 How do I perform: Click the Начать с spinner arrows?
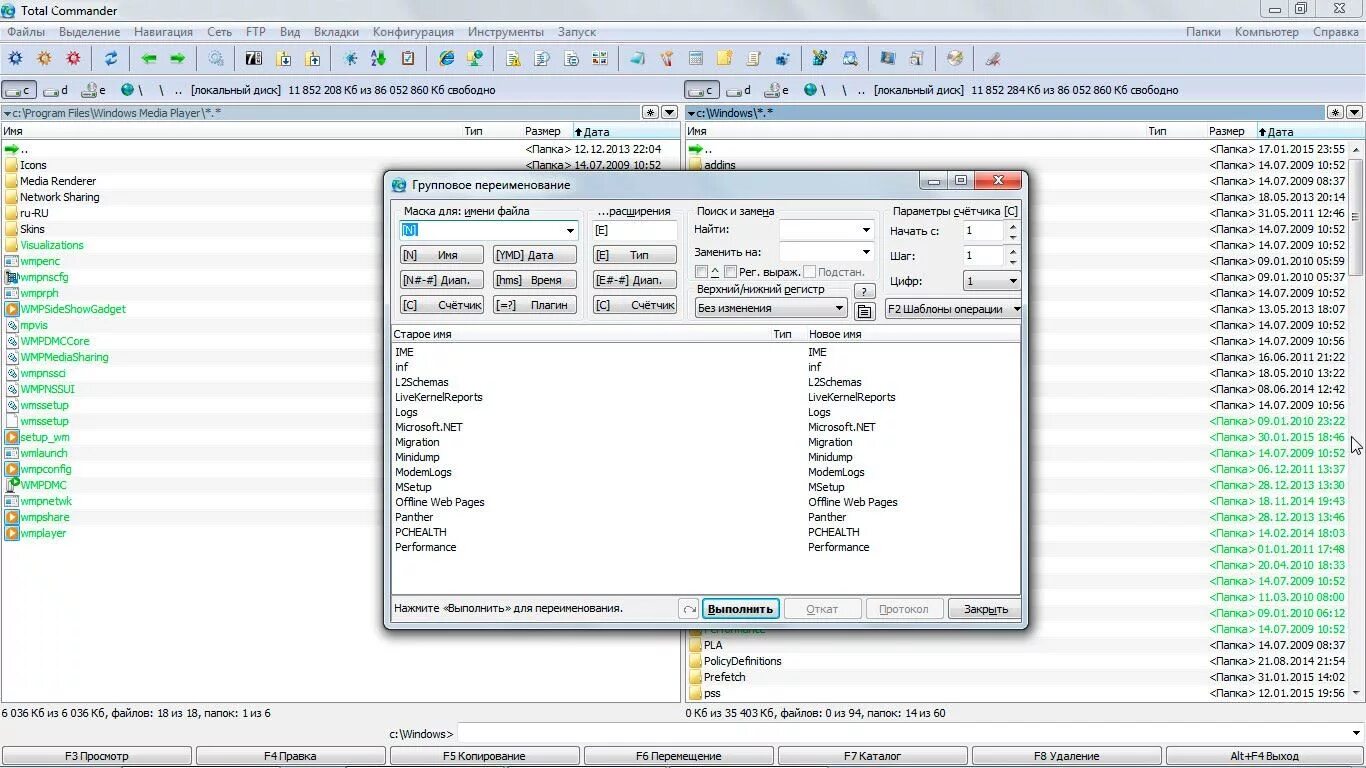click(1013, 230)
